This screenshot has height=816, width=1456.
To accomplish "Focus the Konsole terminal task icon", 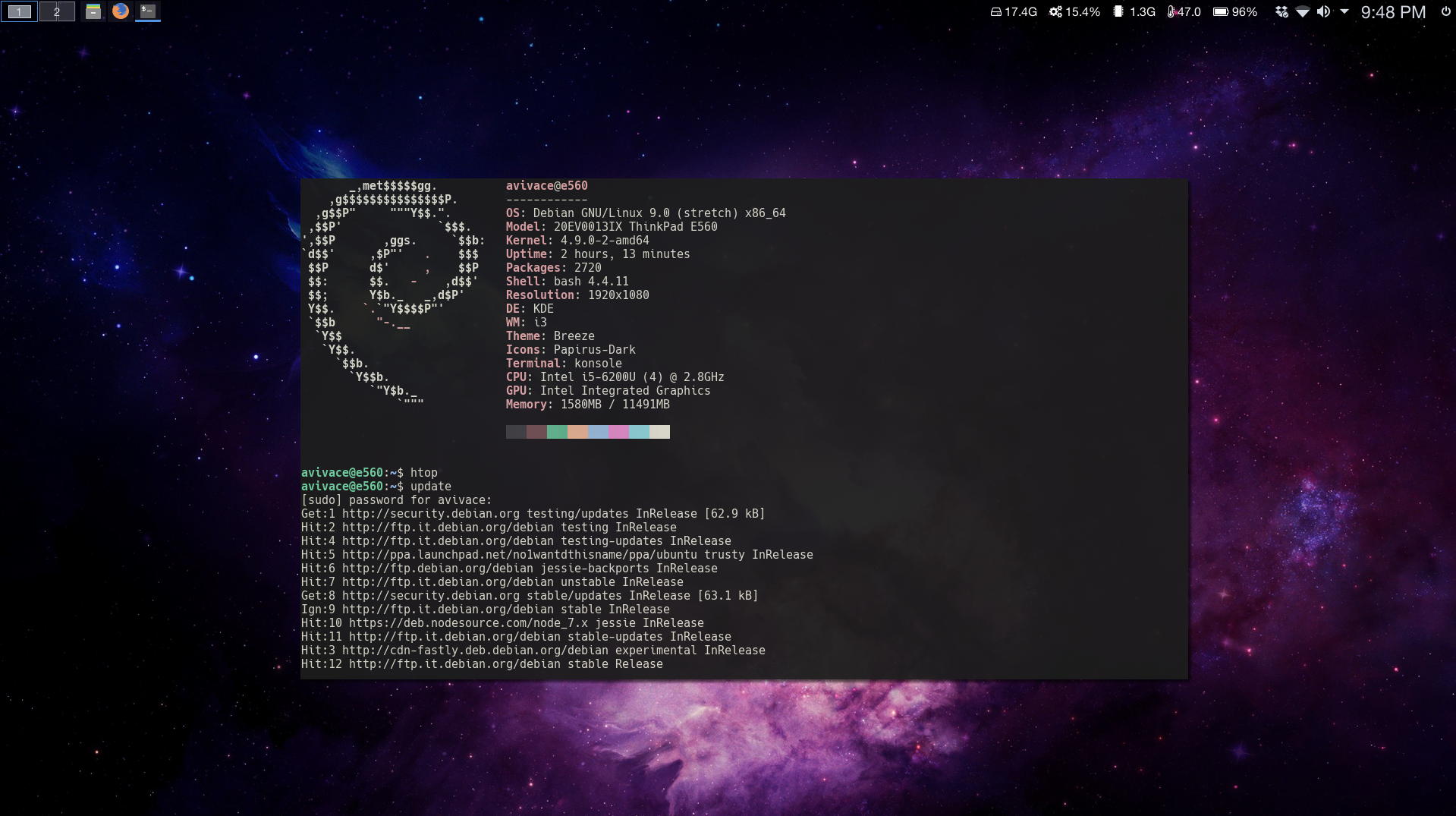I will coord(148,11).
